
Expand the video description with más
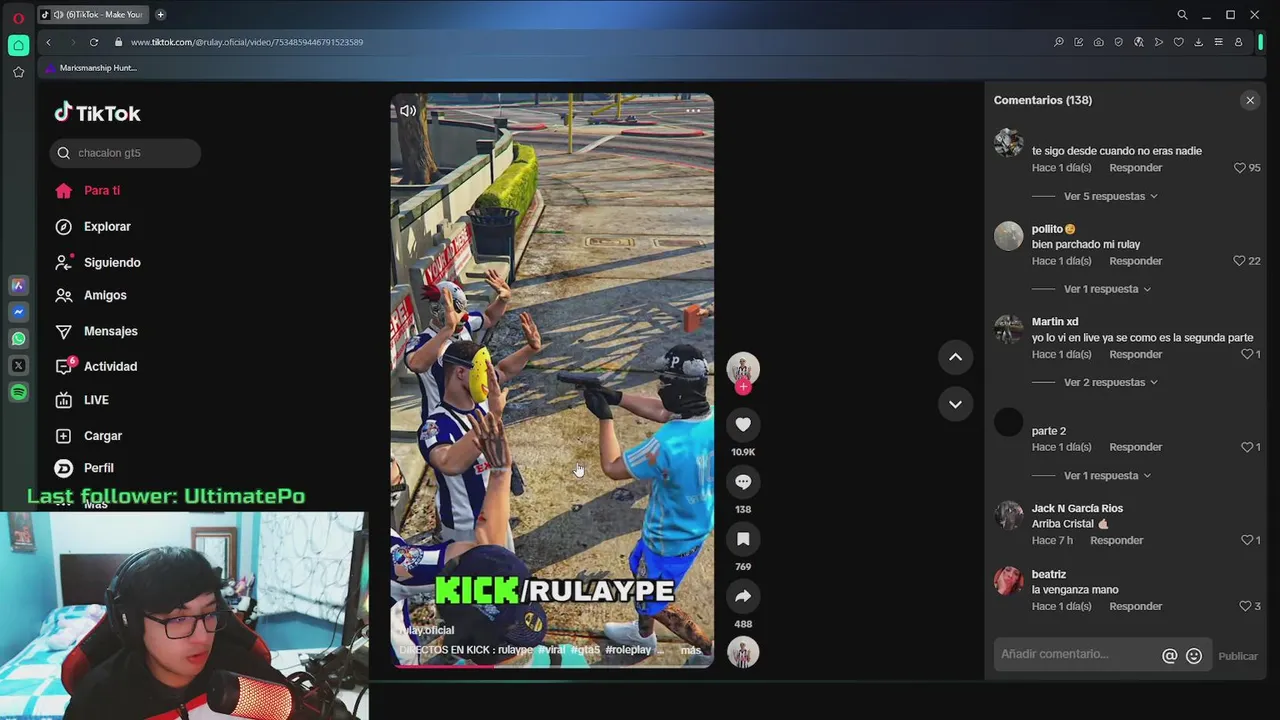pyautogui.click(x=691, y=650)
